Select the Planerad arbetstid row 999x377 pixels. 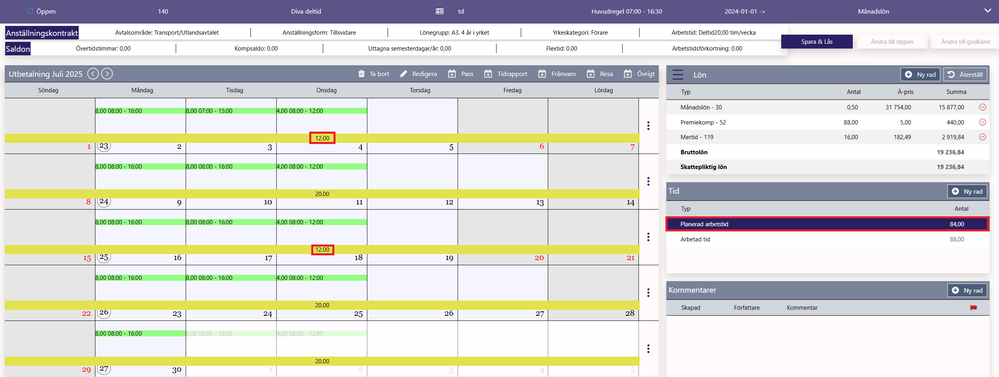[828, 224]
